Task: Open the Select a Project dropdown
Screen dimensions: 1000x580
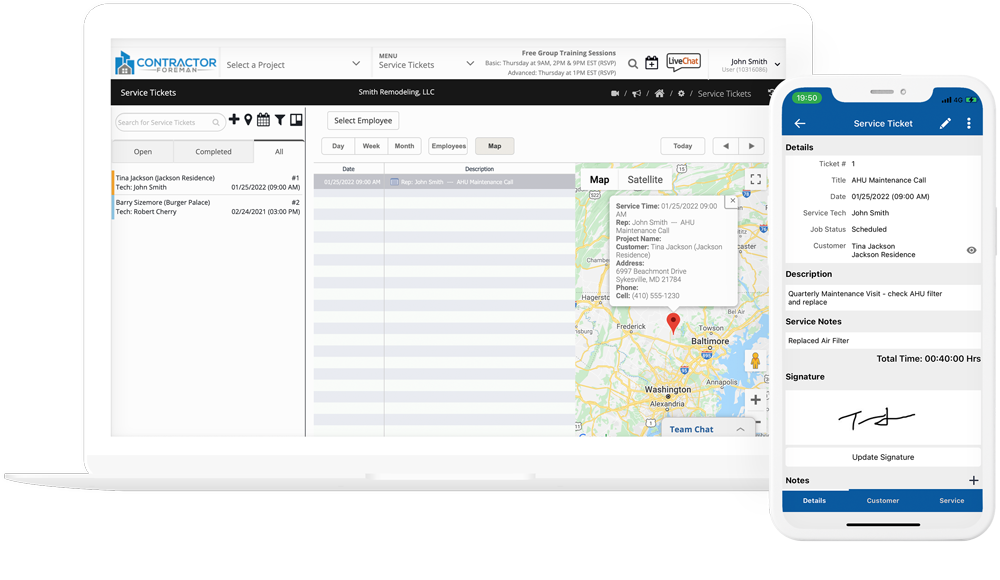Action: [x=293, y=64]
